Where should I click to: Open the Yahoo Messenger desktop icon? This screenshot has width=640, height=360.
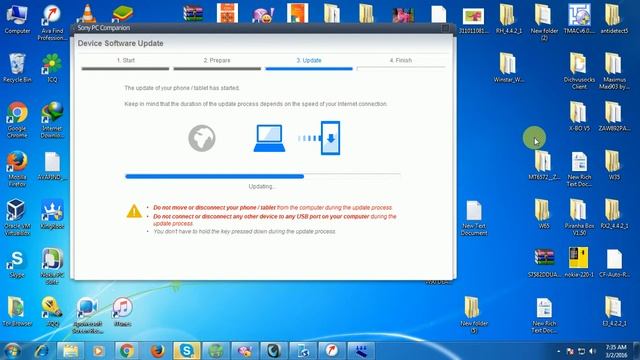click(x=262, y=15)
